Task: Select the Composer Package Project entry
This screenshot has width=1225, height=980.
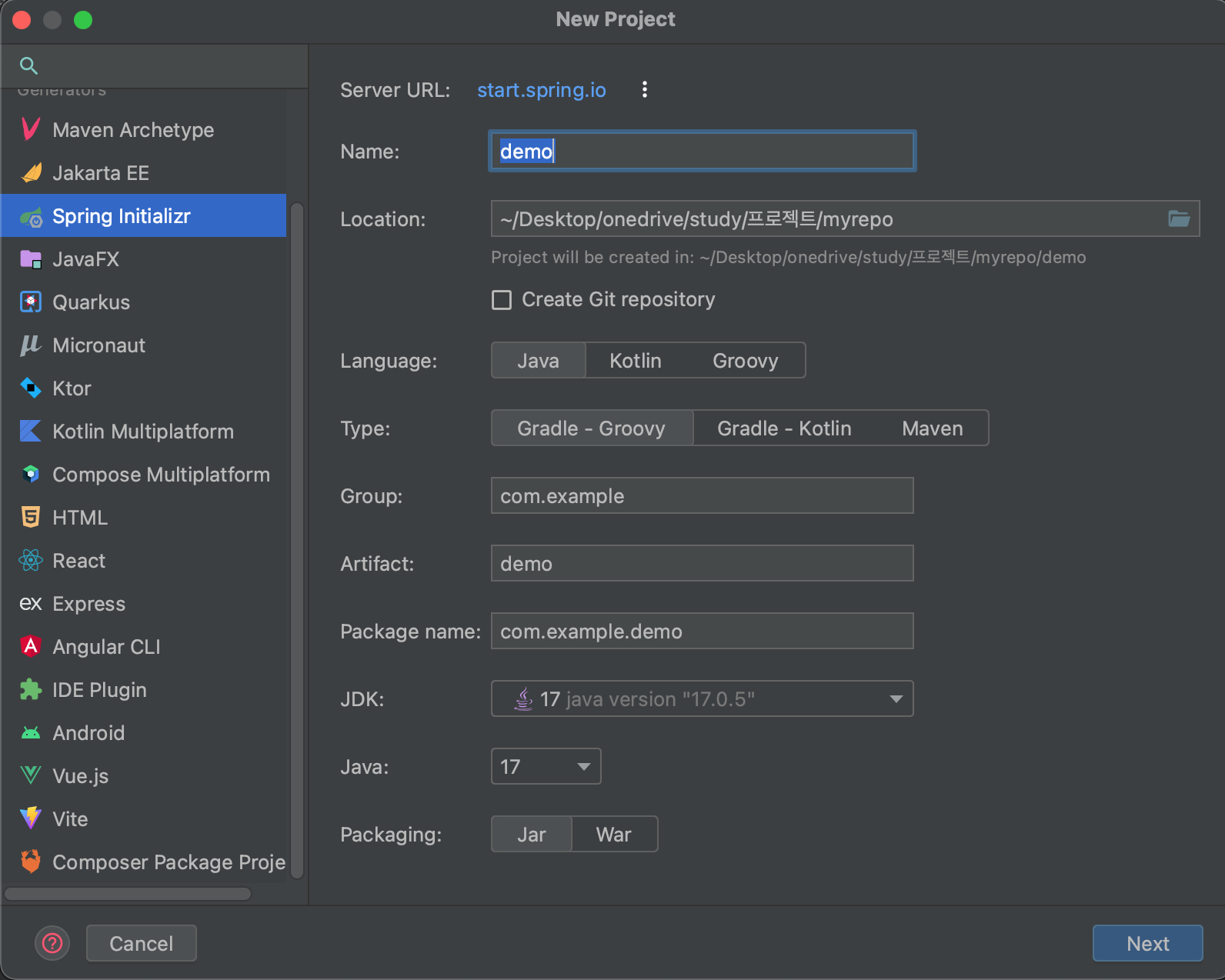Action: pyautogui.click(x=144, y=862)
